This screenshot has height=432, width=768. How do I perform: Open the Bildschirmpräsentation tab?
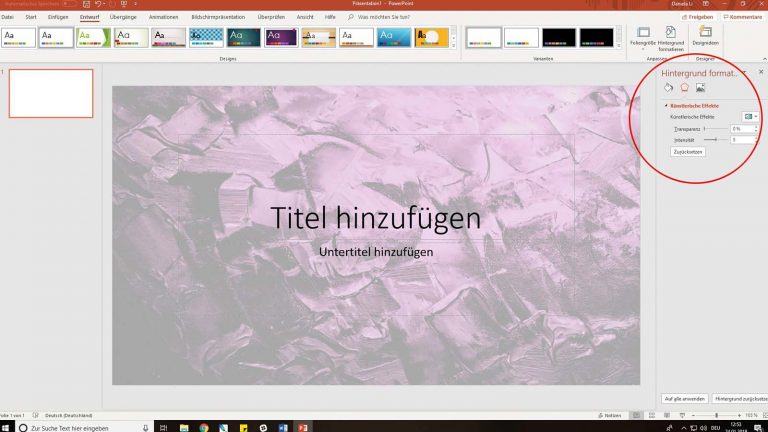pyautogui.click(x=218, y=17)
